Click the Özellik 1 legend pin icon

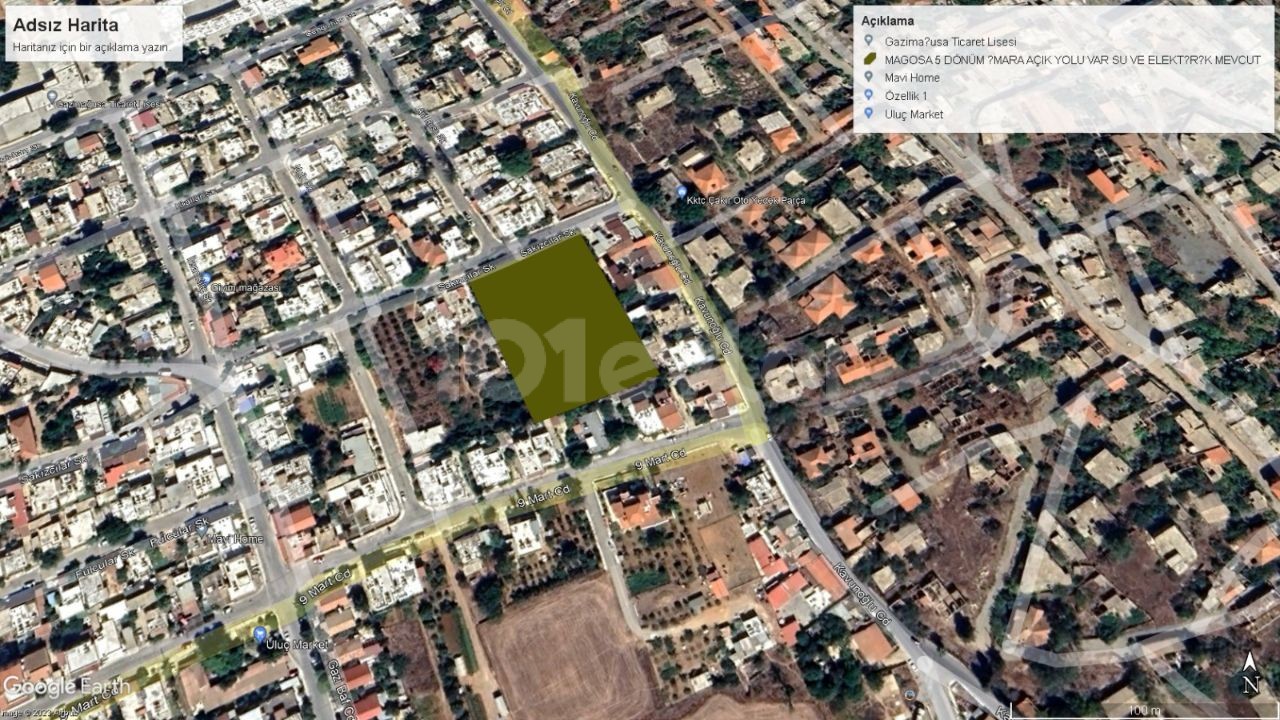868,95
